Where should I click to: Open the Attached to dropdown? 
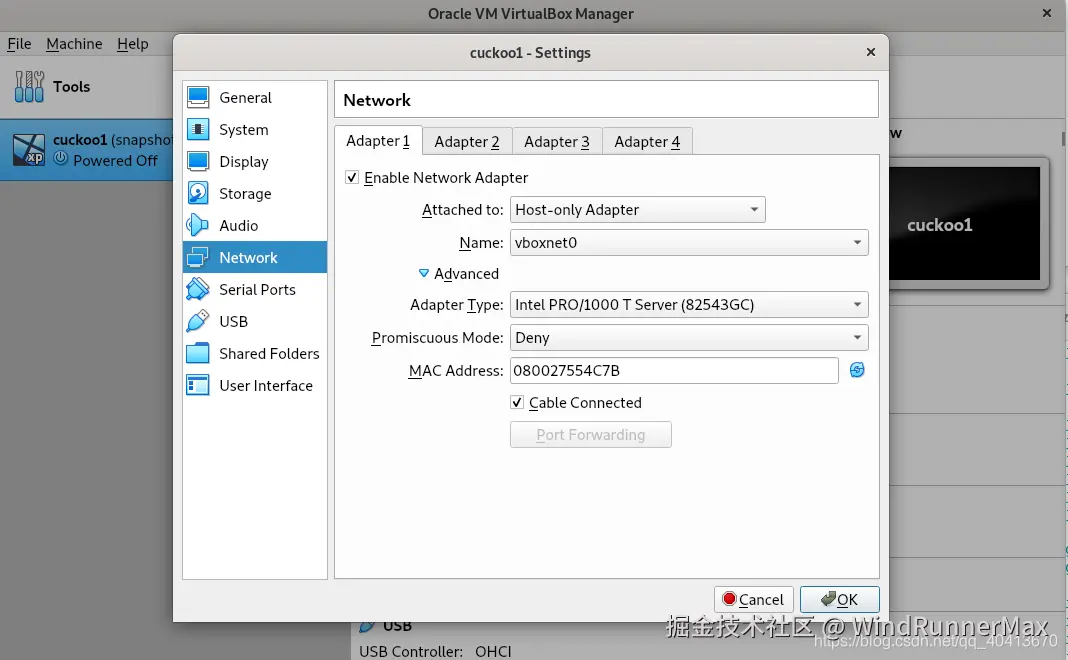(x=638, y=210)
